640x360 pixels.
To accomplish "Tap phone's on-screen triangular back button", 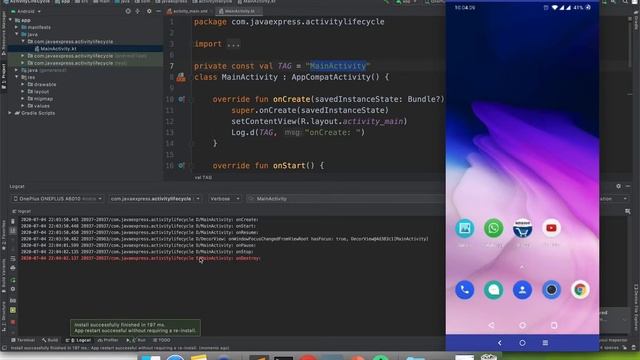I will 491,325.
